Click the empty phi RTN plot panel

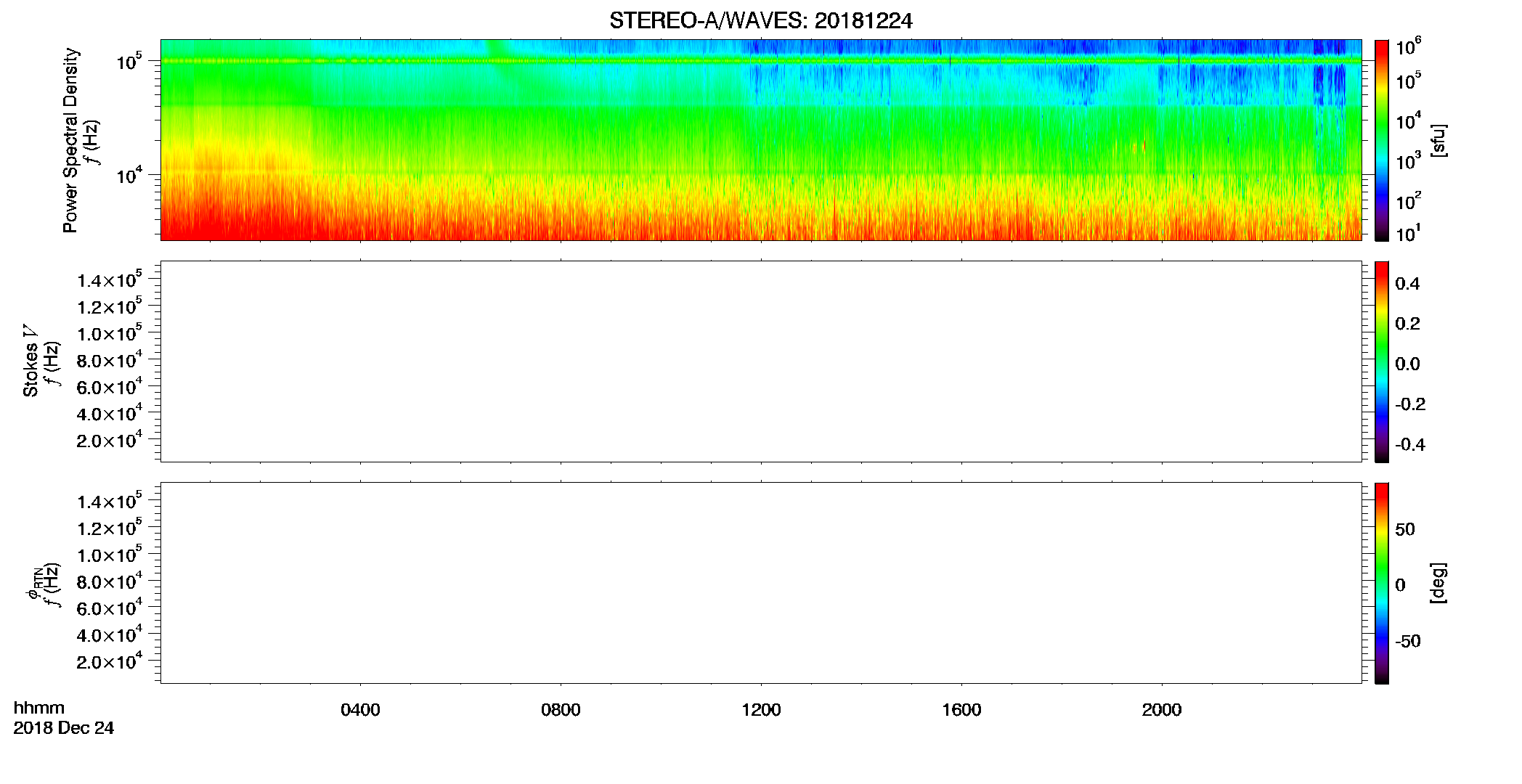click(761, 583)
